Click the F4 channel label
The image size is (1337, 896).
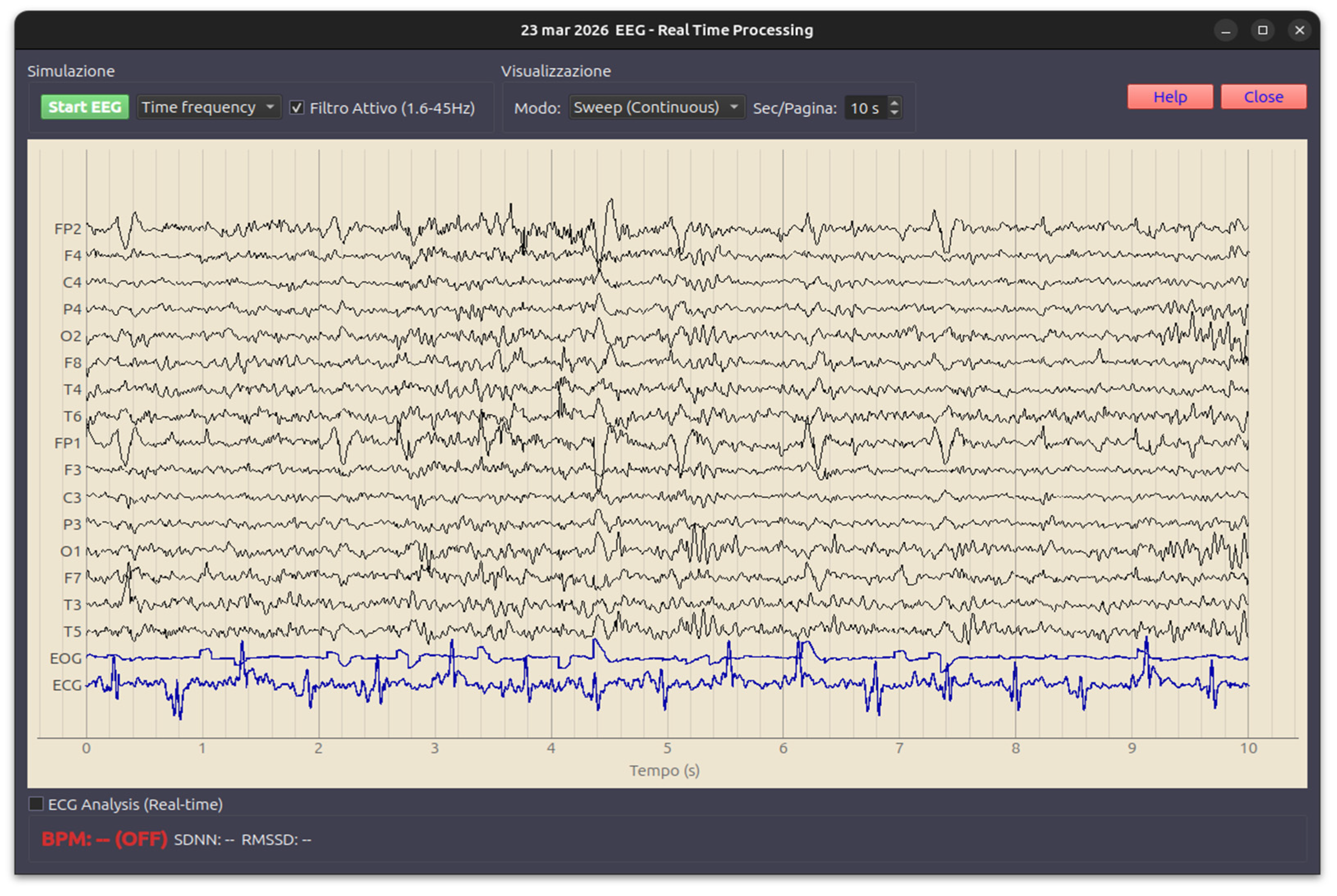(73, 255)
